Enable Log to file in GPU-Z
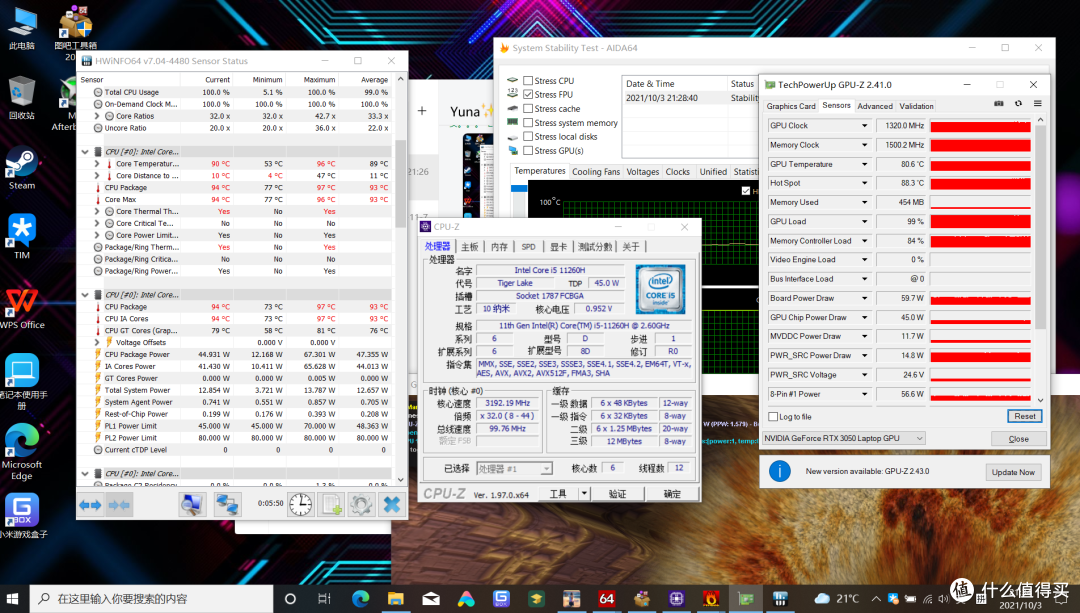The width and height of the screenshot is (1080, 613). 773,417
